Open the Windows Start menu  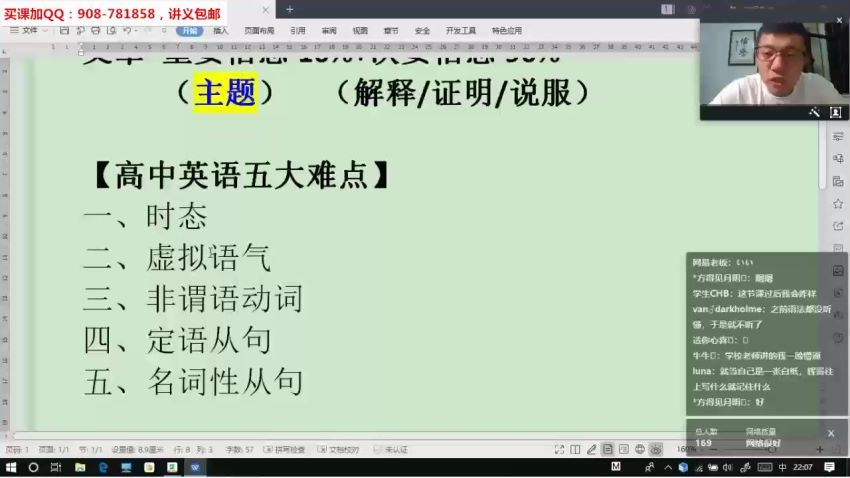tap(9, 467)
